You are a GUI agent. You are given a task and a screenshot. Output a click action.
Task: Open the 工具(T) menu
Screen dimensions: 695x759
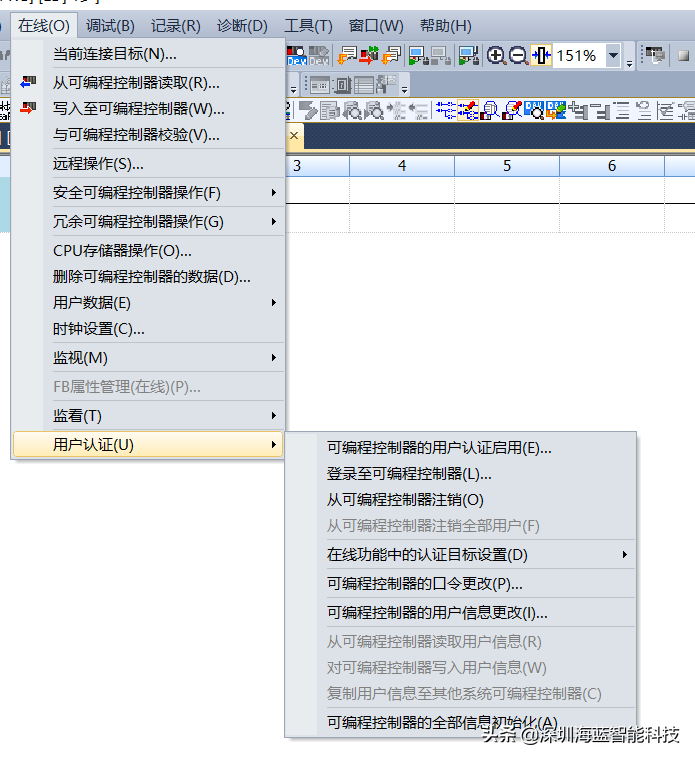tap(308, 26)
